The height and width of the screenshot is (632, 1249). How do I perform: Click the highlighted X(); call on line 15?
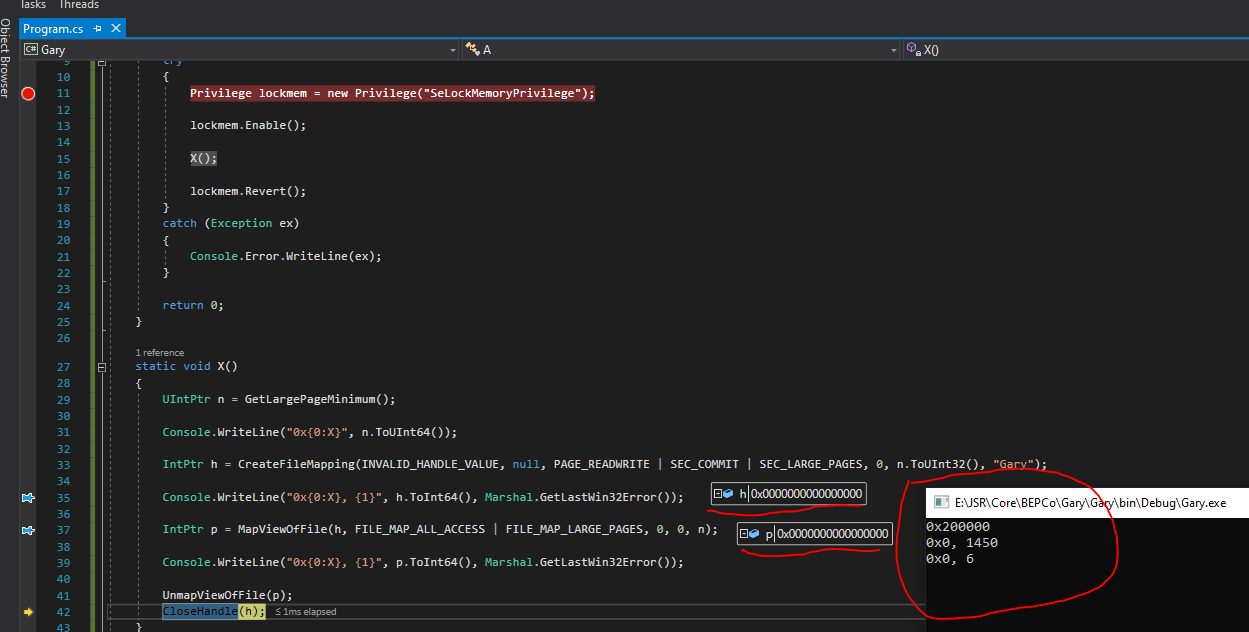(203, 158)
